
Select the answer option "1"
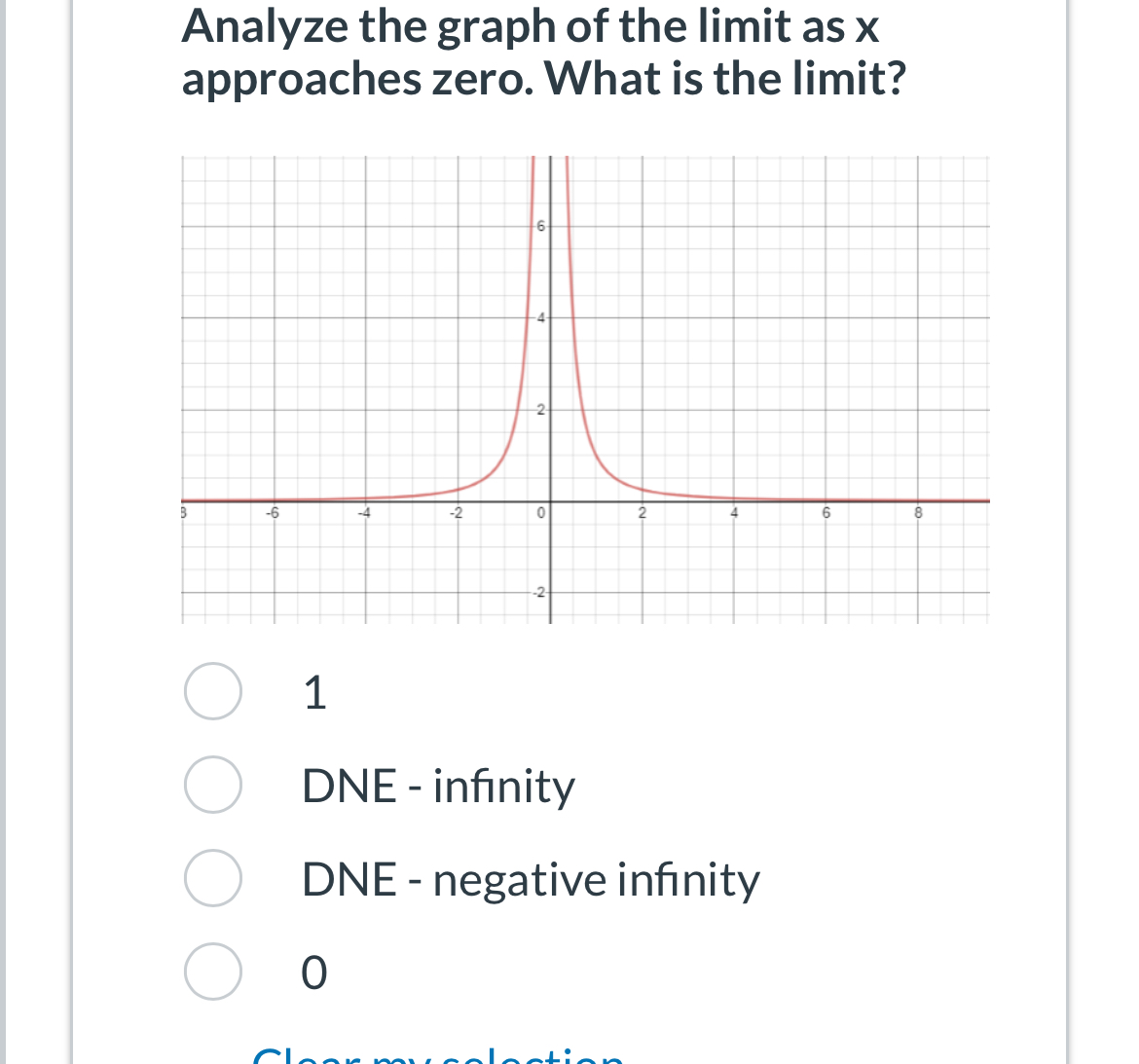pos(315,693)
